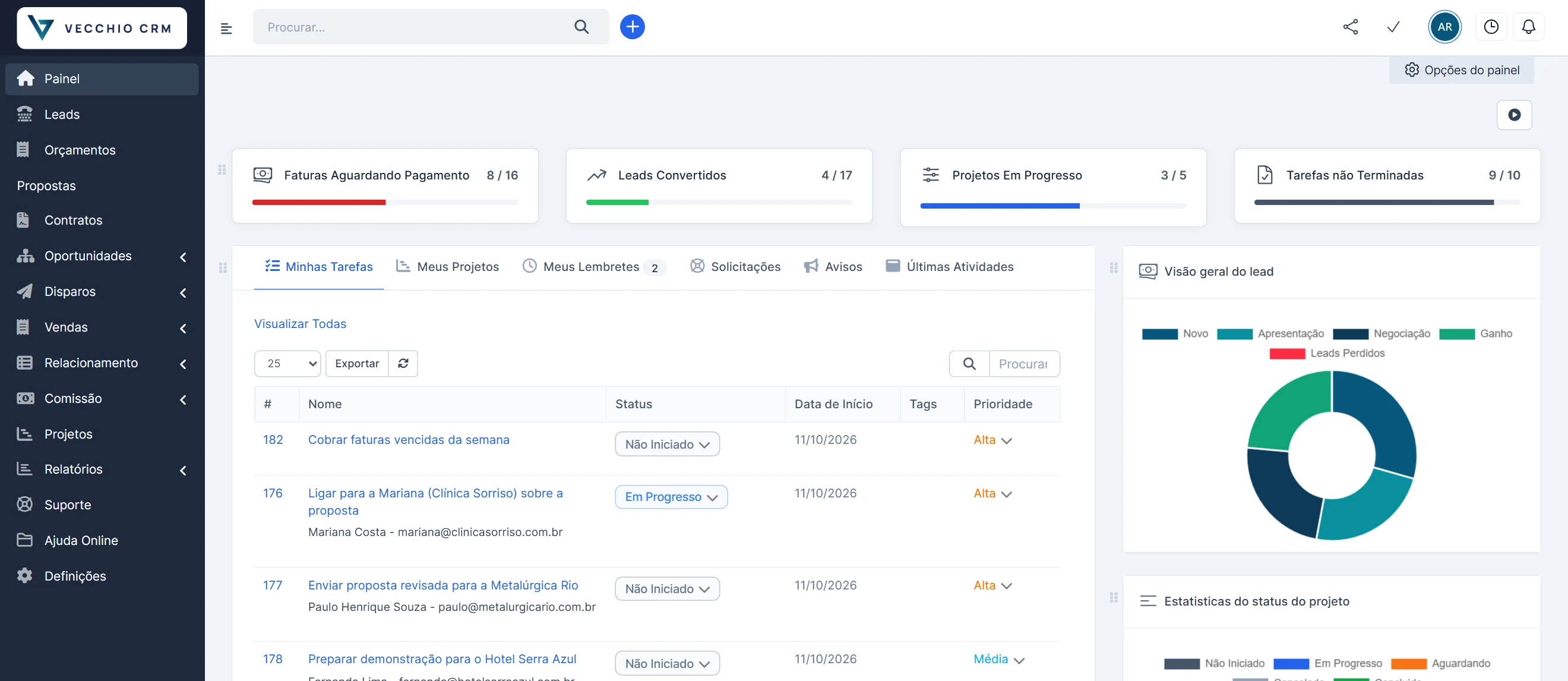Open the 25 rows-per-page dropdown

[287, 363]
